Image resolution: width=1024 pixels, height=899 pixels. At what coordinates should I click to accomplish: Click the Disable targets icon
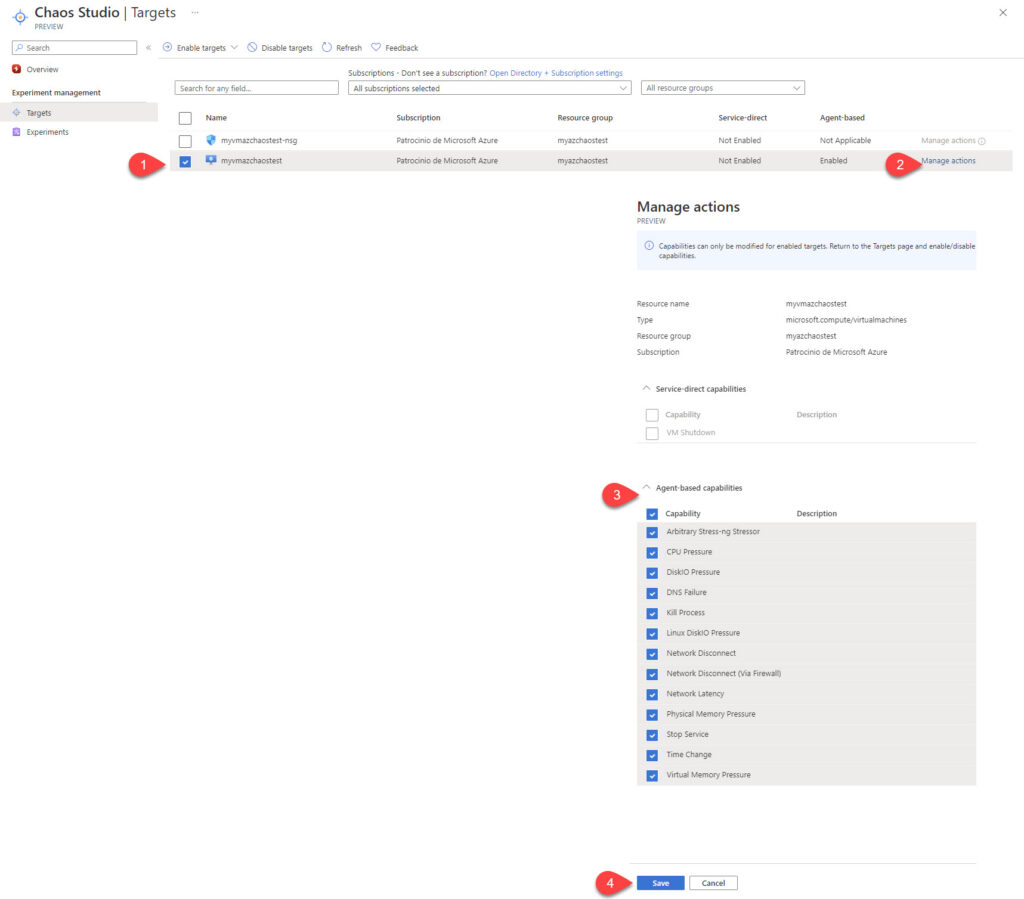coord(252,47)
